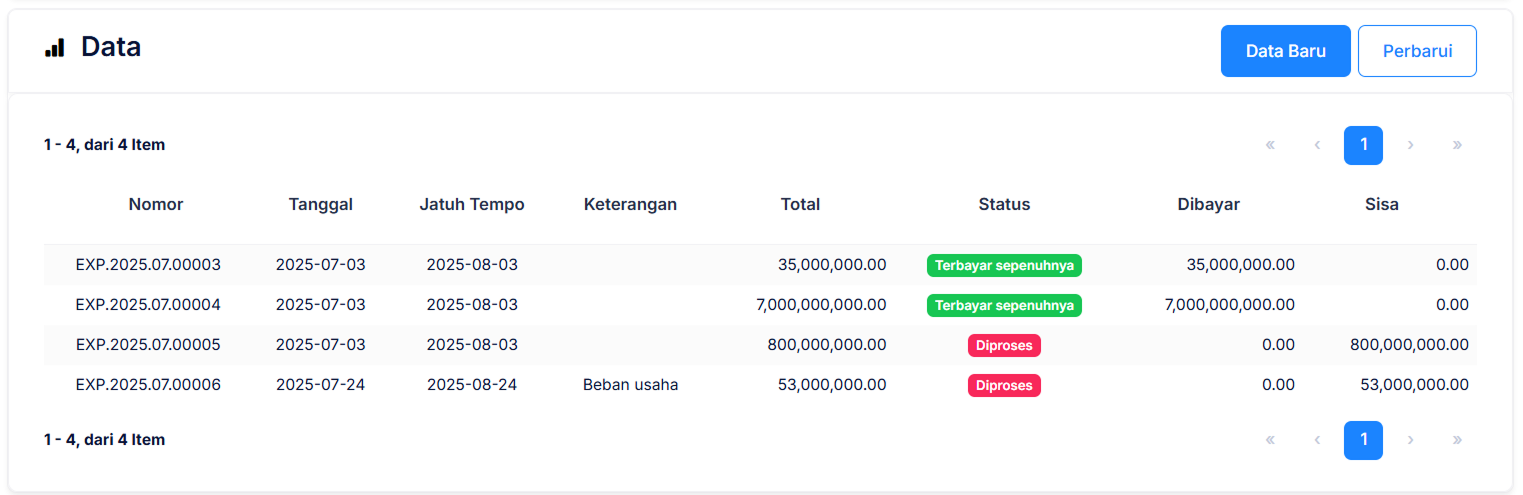Open record EXP.2025.07.00004
Viewport: 1523px width, 495px height.
(148, 305)
